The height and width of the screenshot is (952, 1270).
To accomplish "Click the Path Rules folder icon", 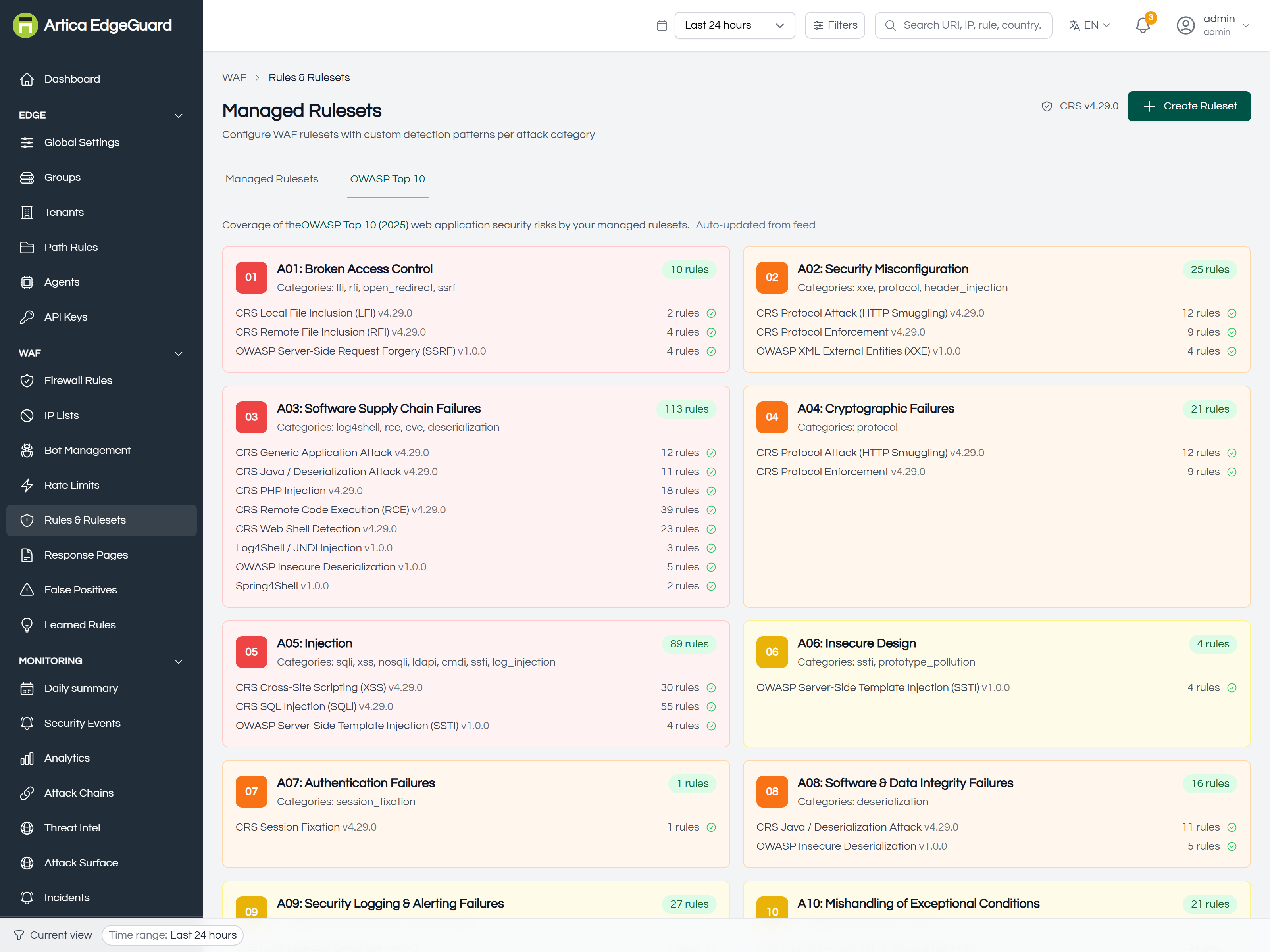I will point(27,248).
